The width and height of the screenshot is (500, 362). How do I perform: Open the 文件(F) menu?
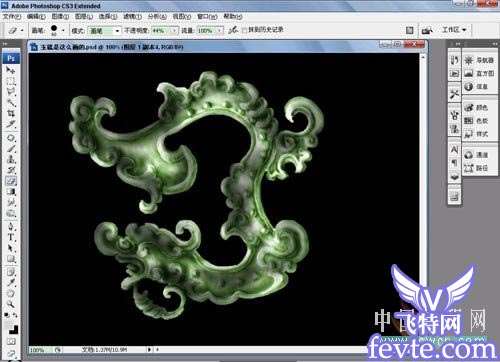click(x=12, y=16)
